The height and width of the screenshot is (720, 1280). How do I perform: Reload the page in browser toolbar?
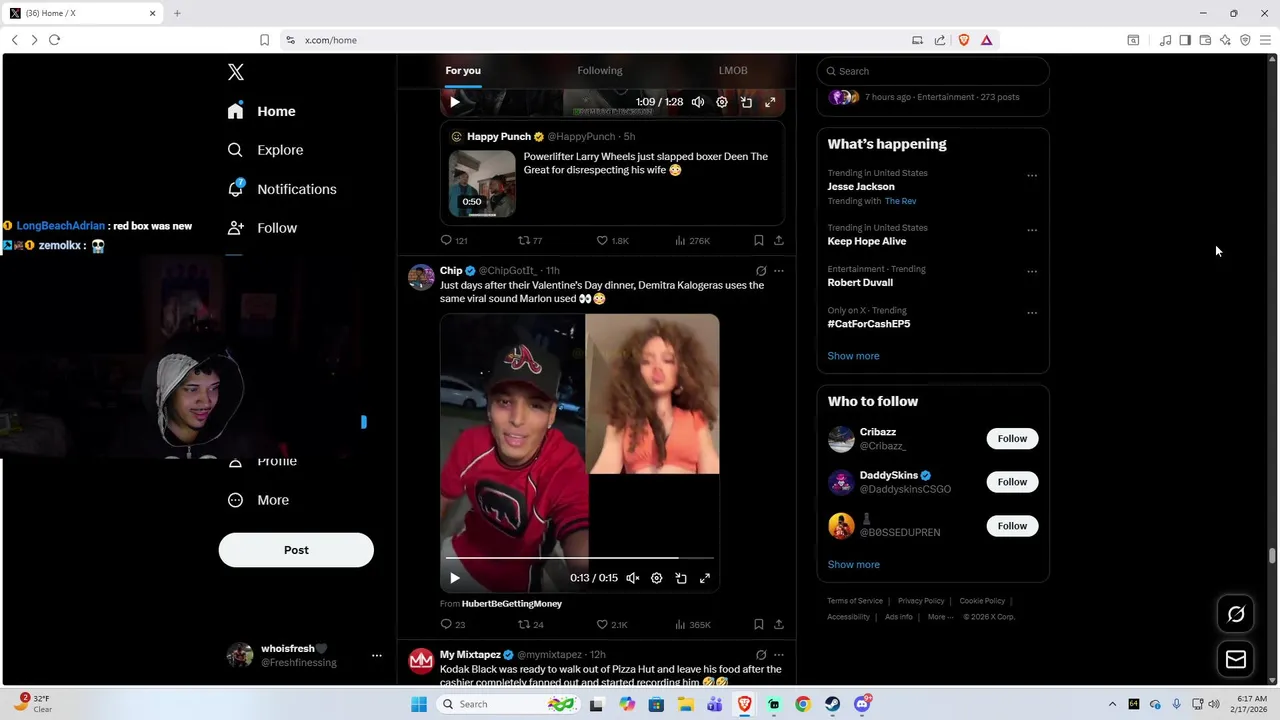click(x=54, y=40)
